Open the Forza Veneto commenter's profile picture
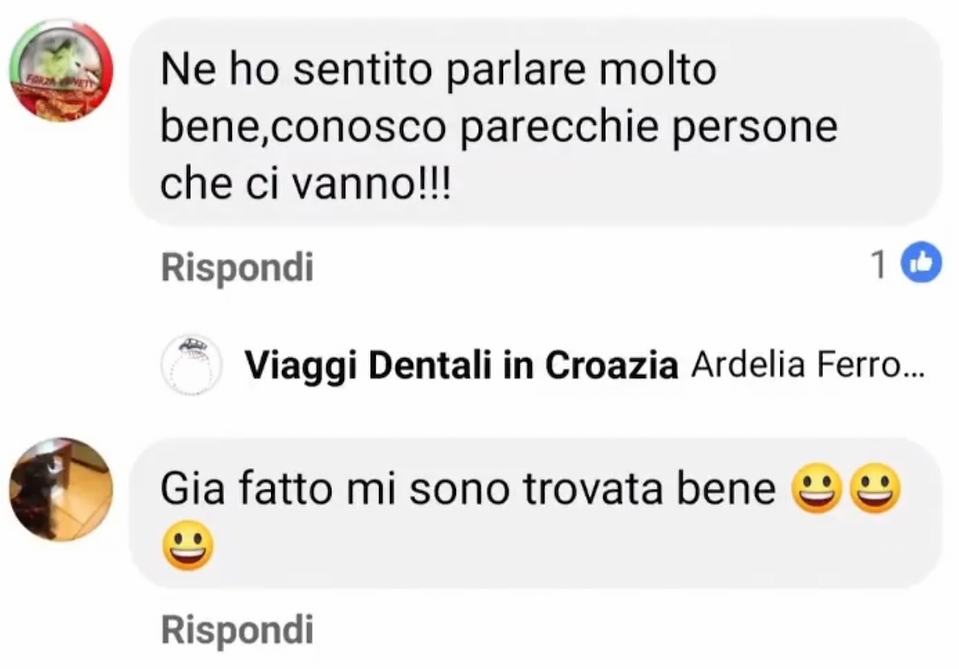The image size is (959, 669). (x=61, y=70)
